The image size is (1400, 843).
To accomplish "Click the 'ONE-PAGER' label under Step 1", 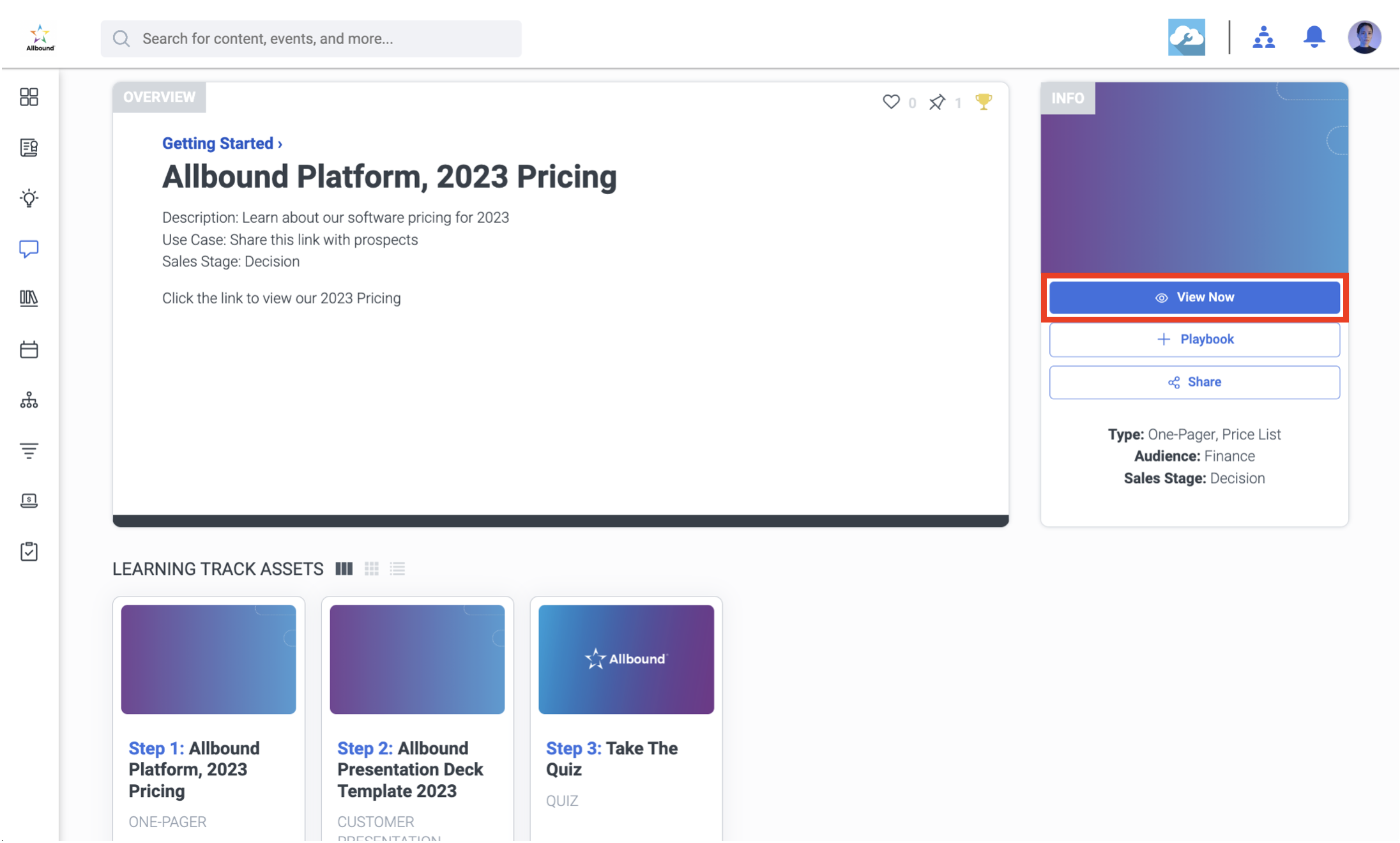I will [x=167, y=822].
